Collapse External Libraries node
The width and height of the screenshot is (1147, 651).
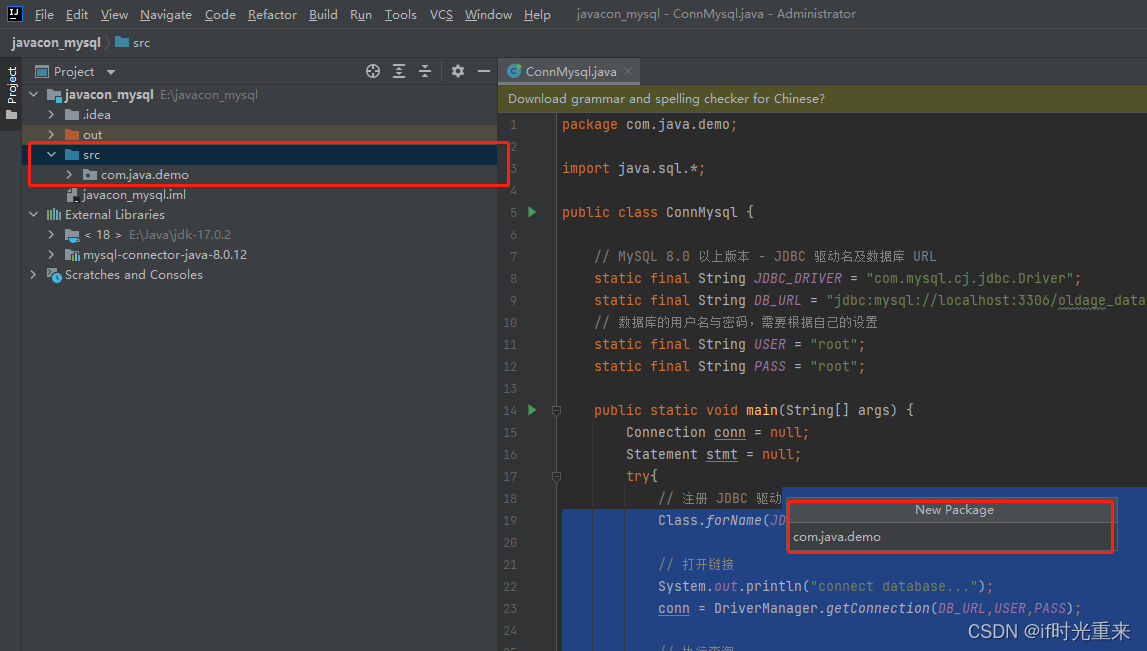[x=34, y=214]
